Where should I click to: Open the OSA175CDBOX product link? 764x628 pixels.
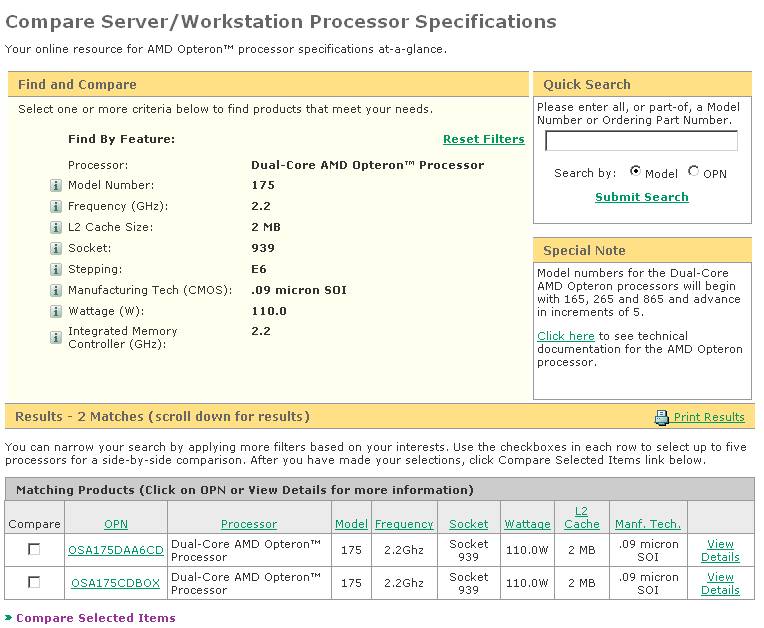point(115,583)
